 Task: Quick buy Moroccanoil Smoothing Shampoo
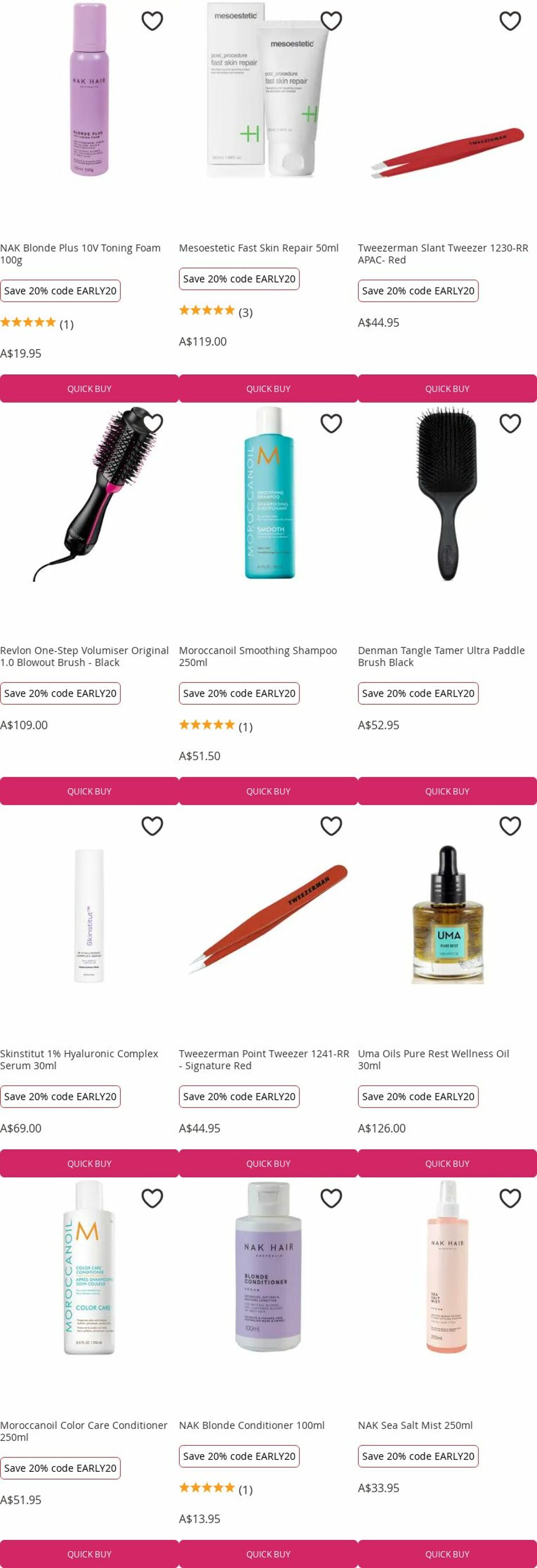point(268,791)
